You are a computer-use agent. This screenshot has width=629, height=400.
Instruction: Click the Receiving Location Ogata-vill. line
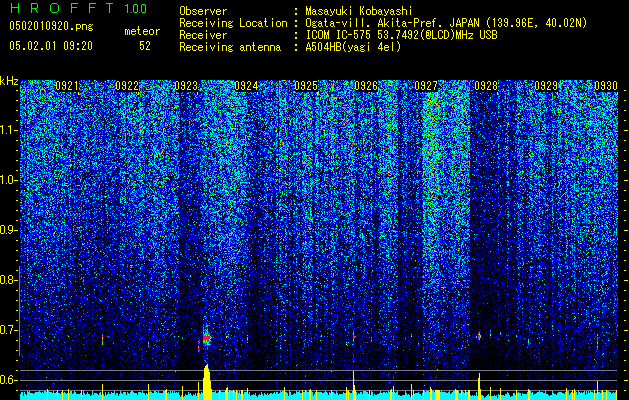point(446,23)
